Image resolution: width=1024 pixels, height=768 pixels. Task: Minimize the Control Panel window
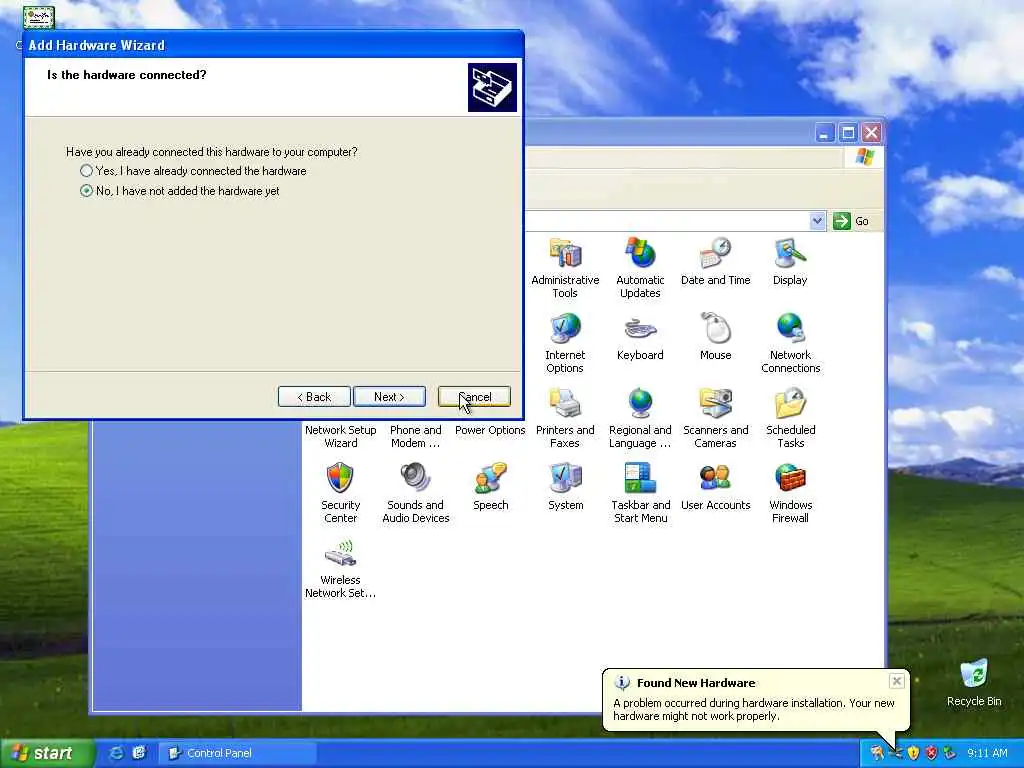tap(825, 133)
